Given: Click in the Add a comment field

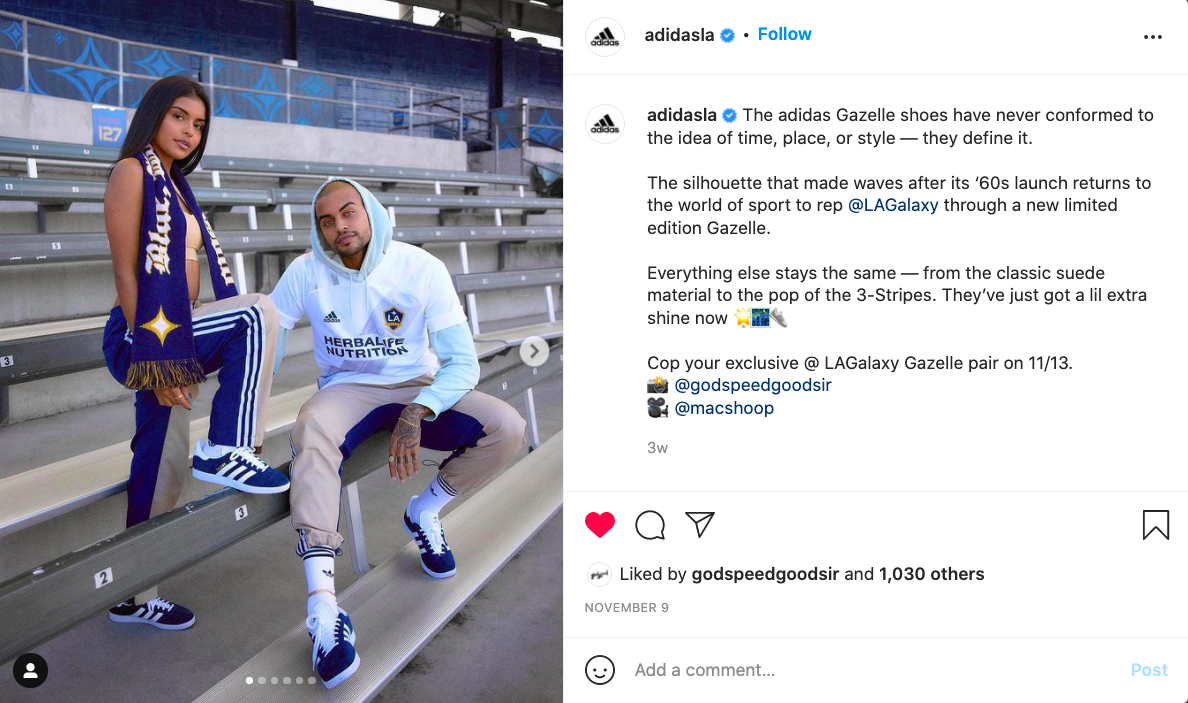Looking at the screenshot, I should (x=871, y=670).
